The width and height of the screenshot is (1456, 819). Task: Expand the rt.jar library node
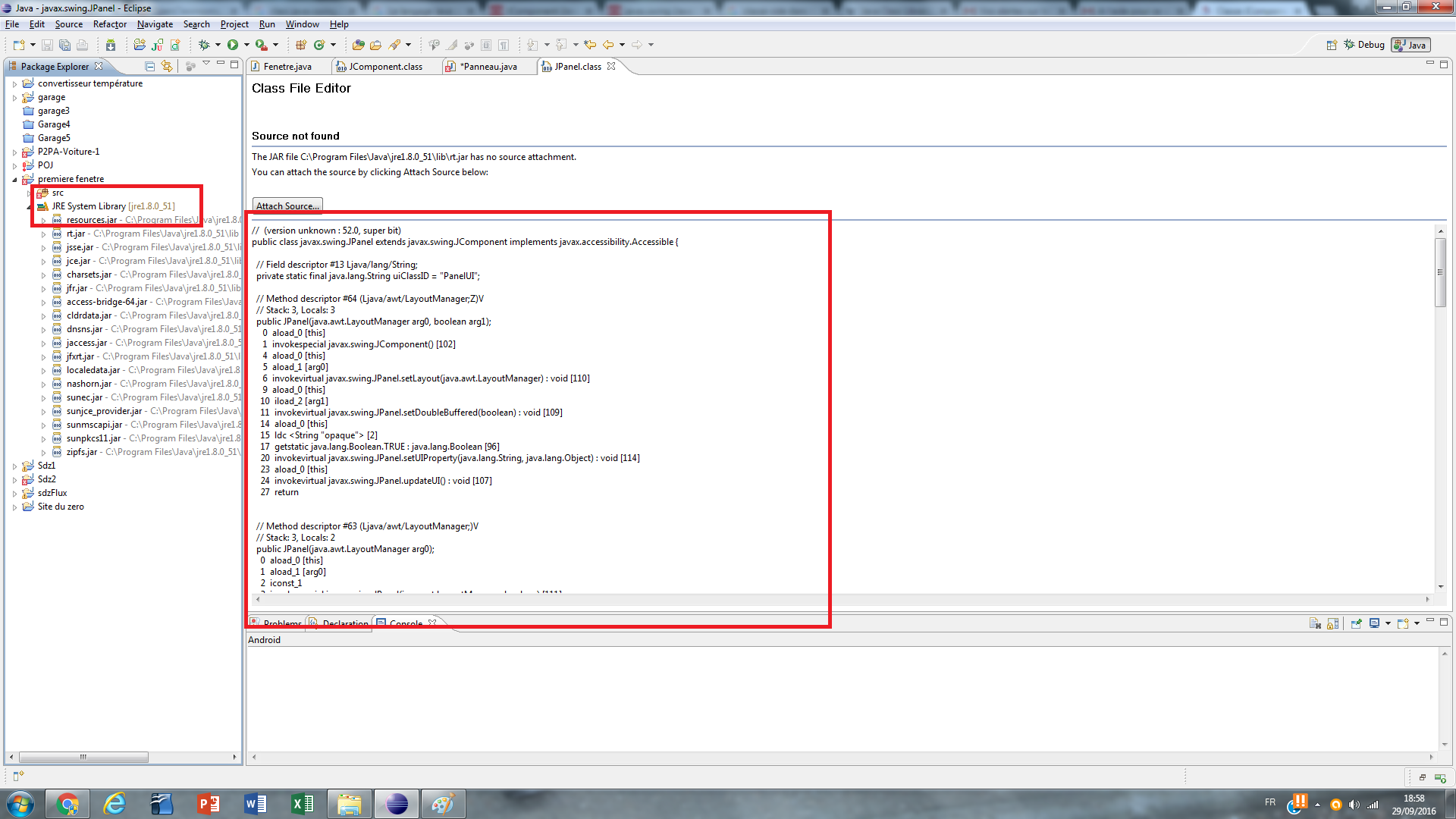[x=43, y=234]
